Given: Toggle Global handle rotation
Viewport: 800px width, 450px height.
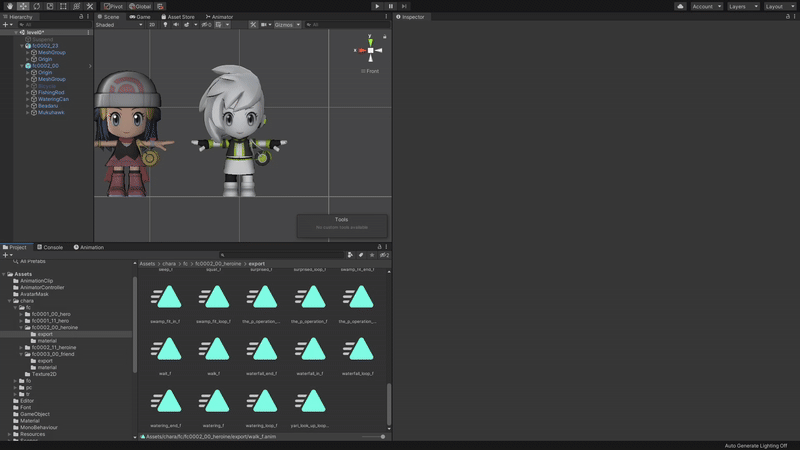Looking at the screenshot, I should [140, 6].
